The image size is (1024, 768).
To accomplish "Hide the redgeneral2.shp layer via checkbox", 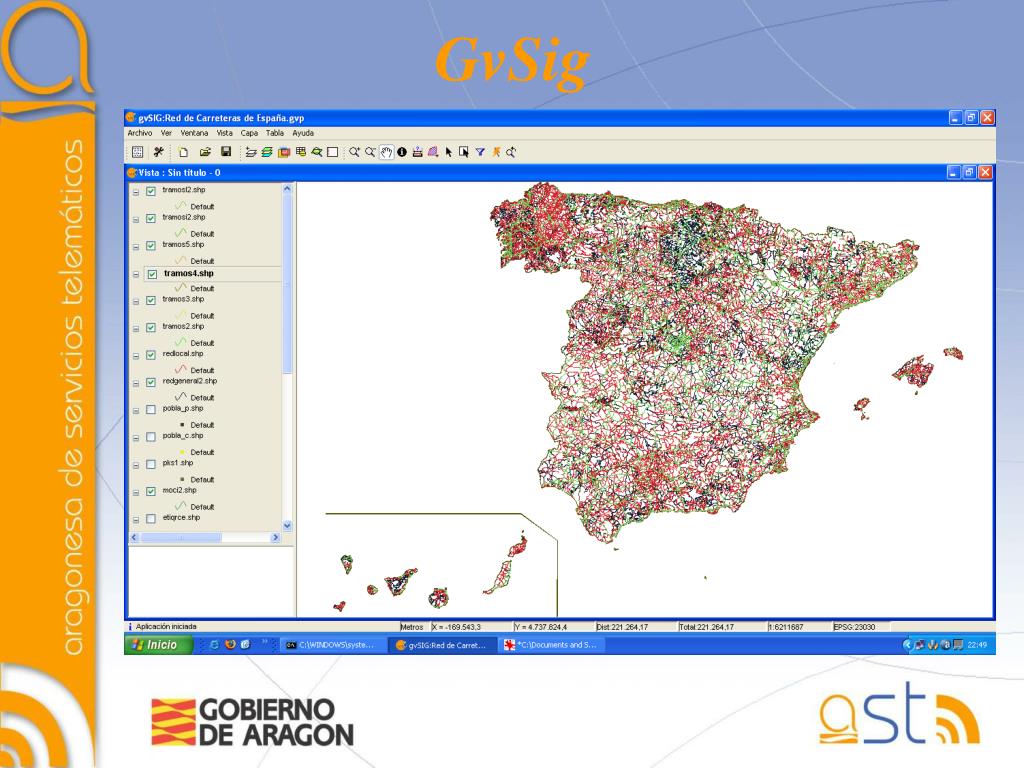I will (151, 382).
